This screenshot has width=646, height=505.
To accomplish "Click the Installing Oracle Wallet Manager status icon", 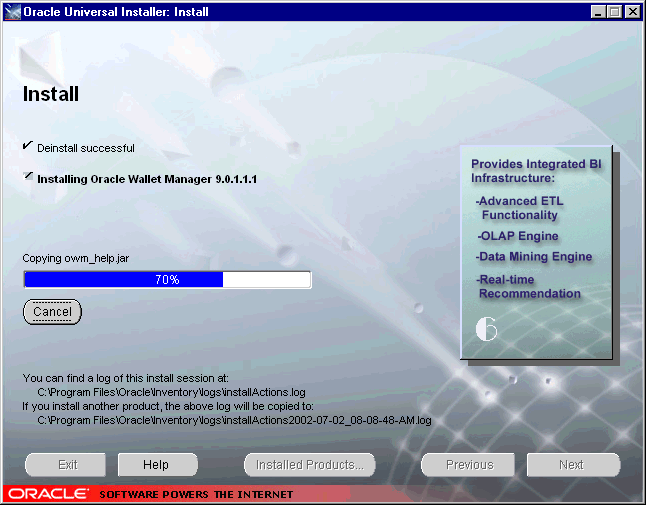I will click(28, 176).
